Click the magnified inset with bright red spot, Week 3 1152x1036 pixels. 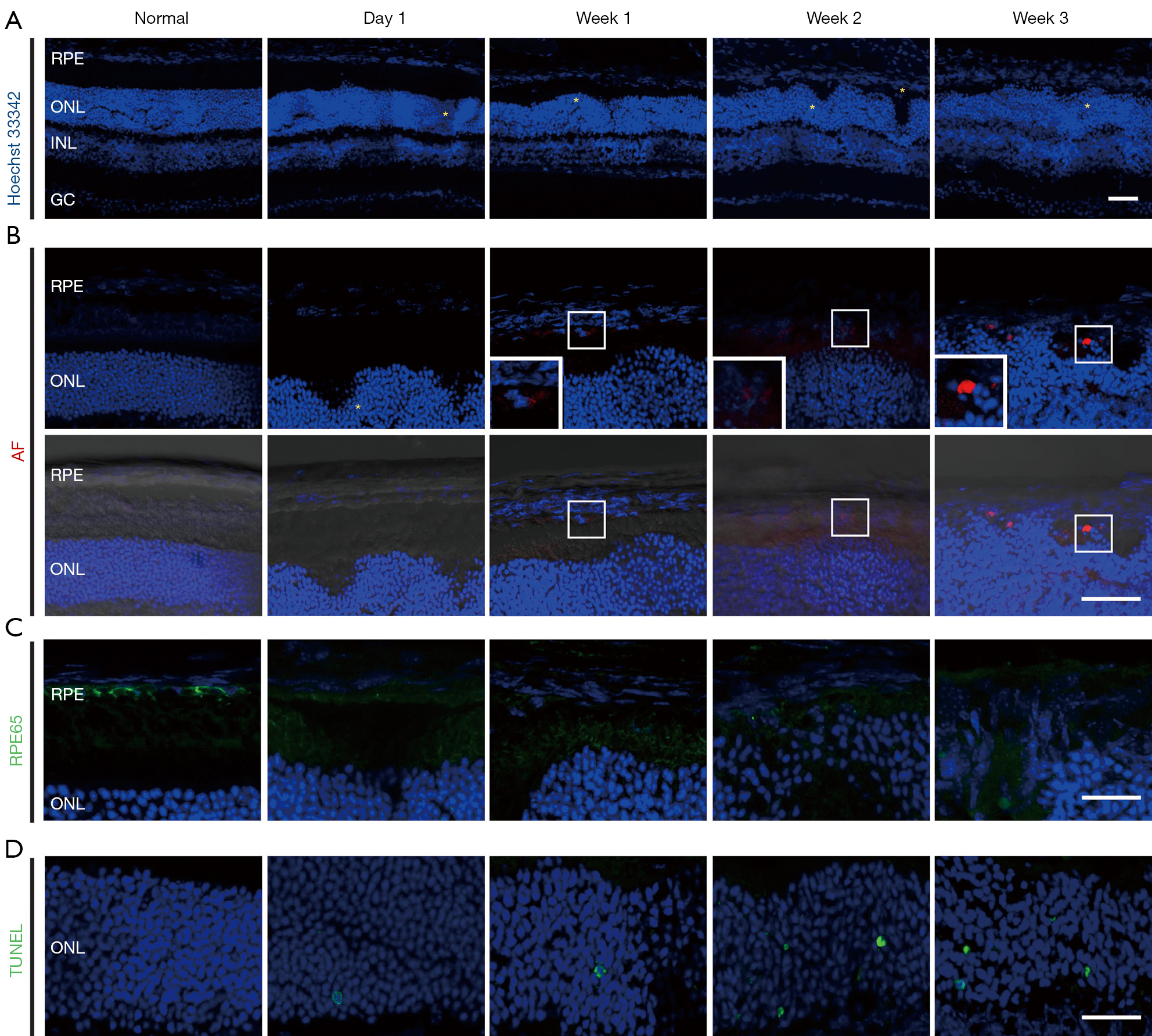coord(970,392)
